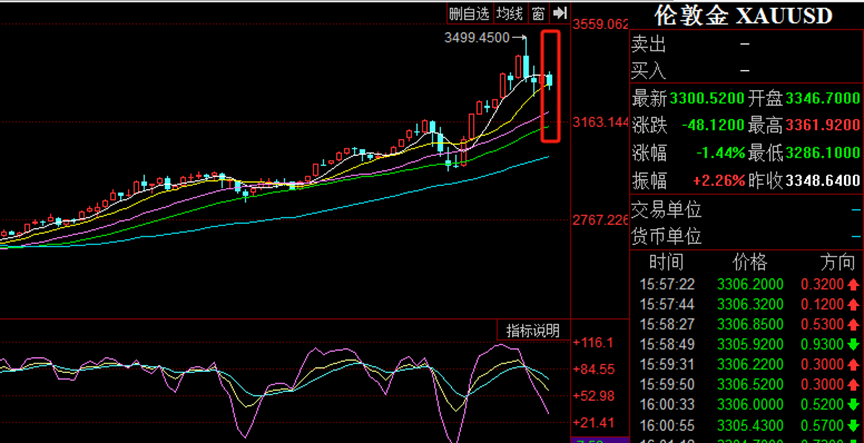Viewport: 864px width, 443px height.
Task: Select the 涨幅 value -1.44%
Action: coord(720,152)
